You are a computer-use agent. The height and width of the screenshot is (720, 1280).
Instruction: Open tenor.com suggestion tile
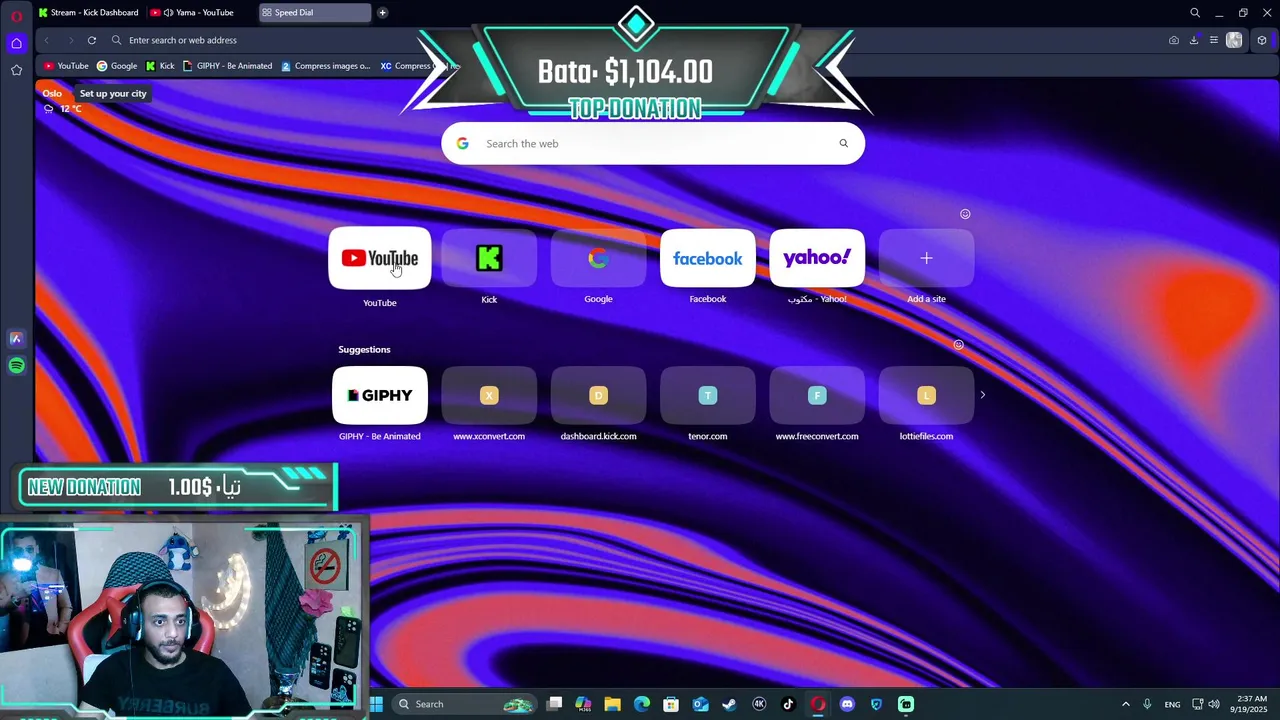708,395
